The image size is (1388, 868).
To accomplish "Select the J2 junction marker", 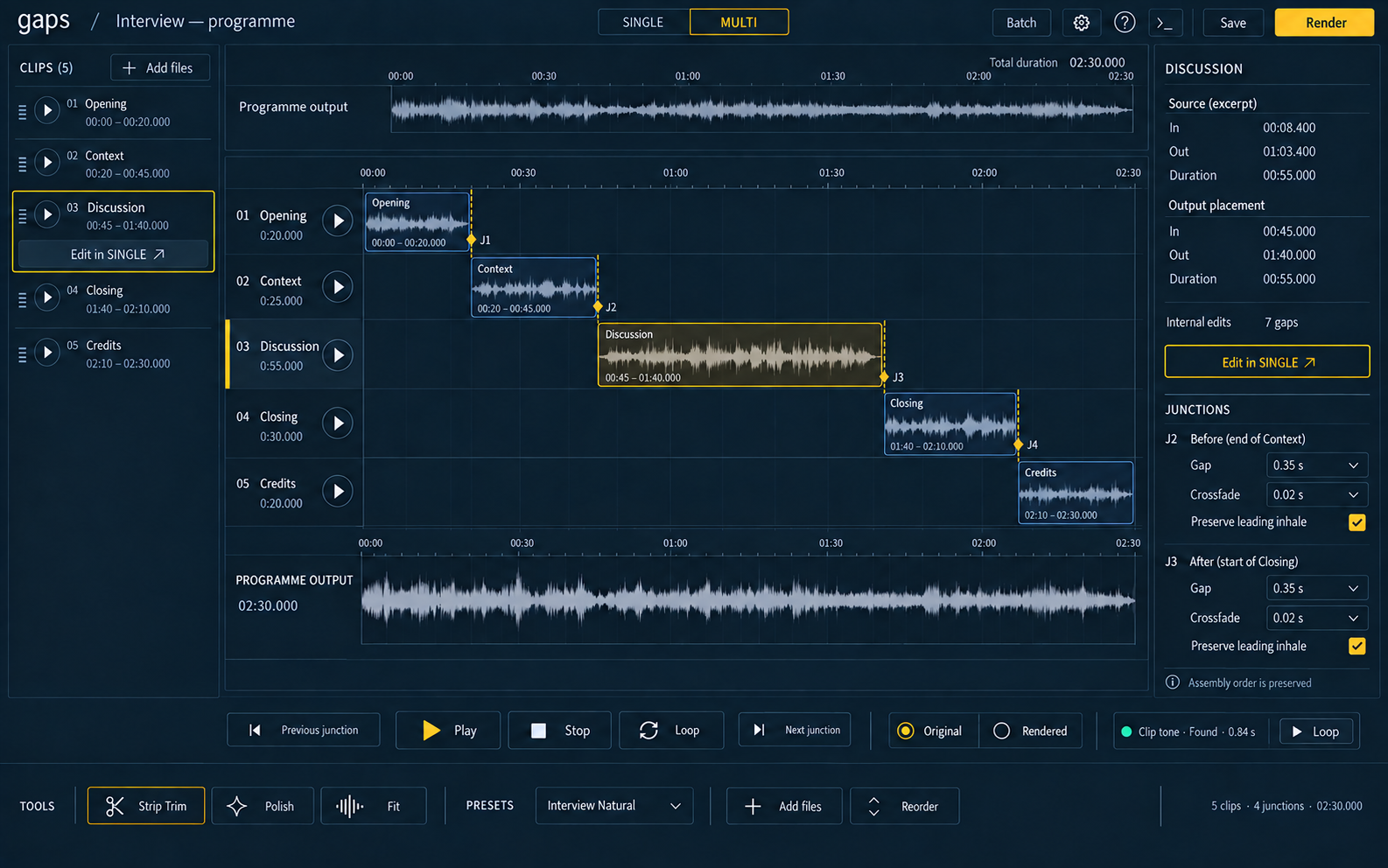I will [x=598, y=307].
